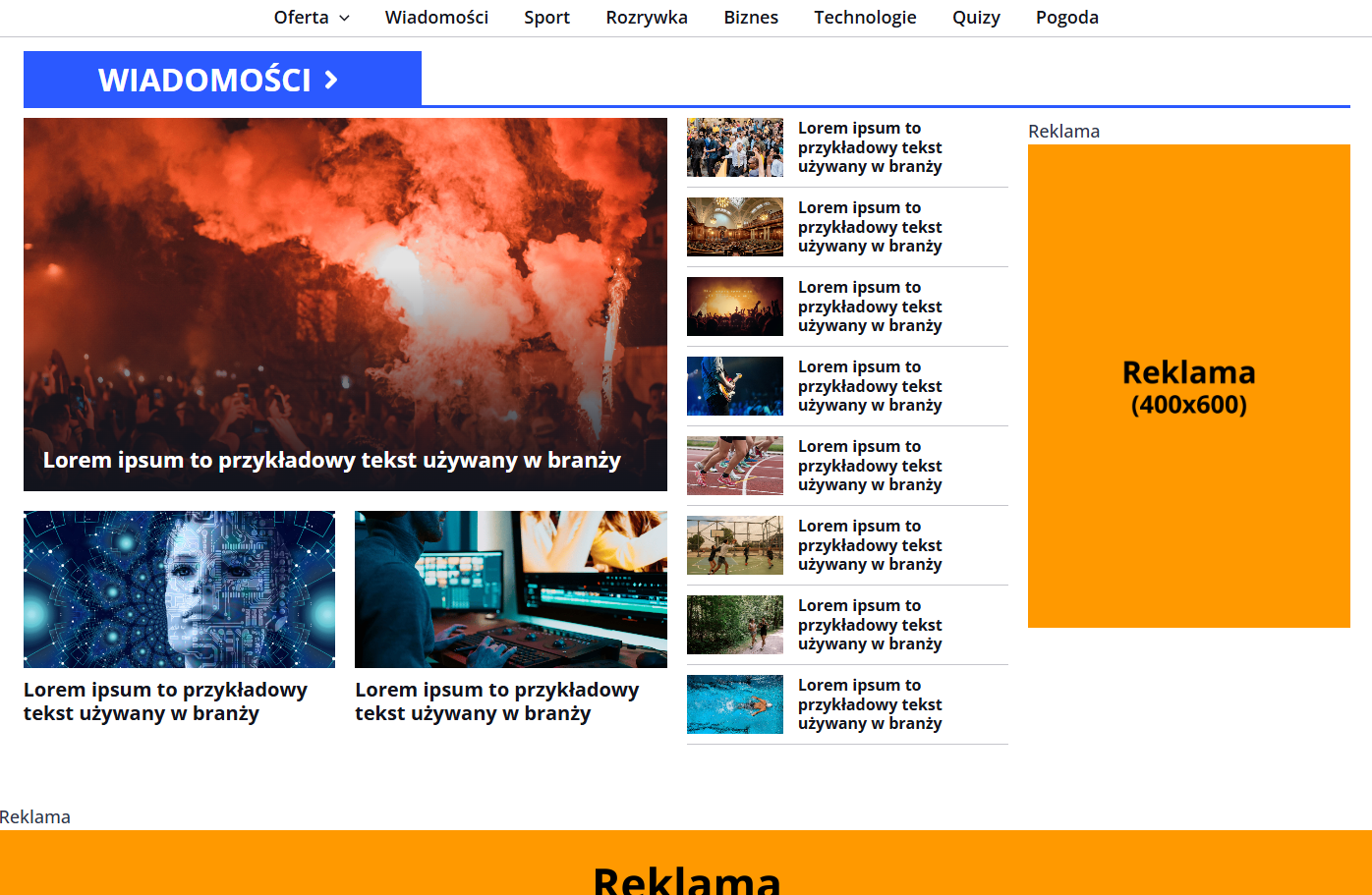Open the video editing workstation article thumbnail
The height and width of the screenshot is (895, 1372).
click(510, 589)
